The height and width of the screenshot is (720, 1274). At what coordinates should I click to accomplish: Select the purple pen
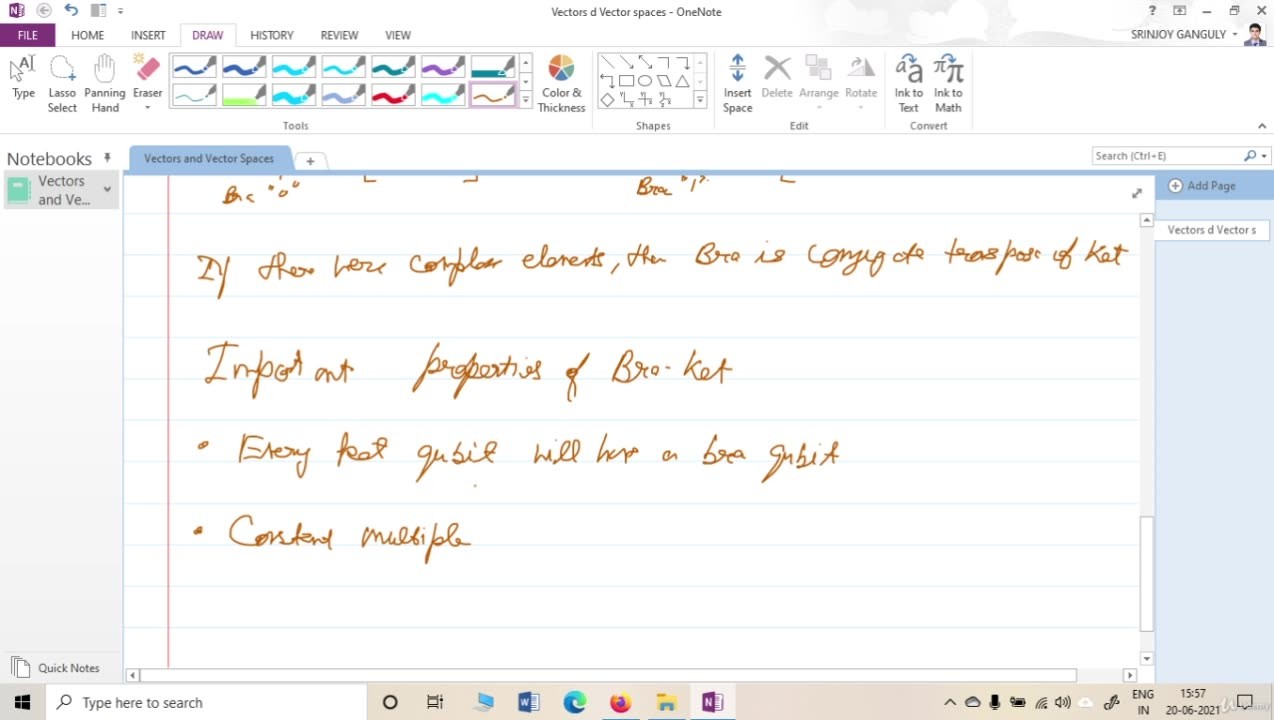(x=443, y=68)
